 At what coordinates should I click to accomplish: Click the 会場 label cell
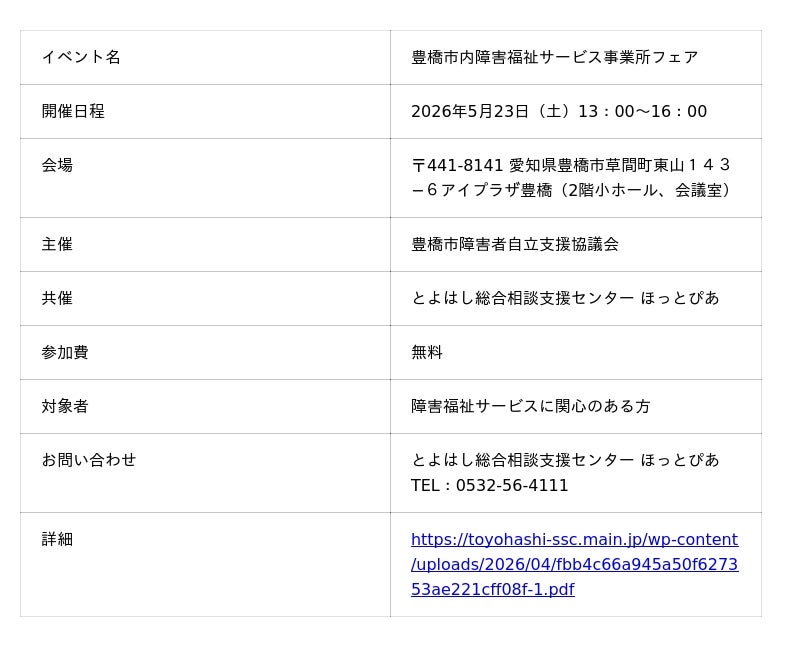(205, 178)
